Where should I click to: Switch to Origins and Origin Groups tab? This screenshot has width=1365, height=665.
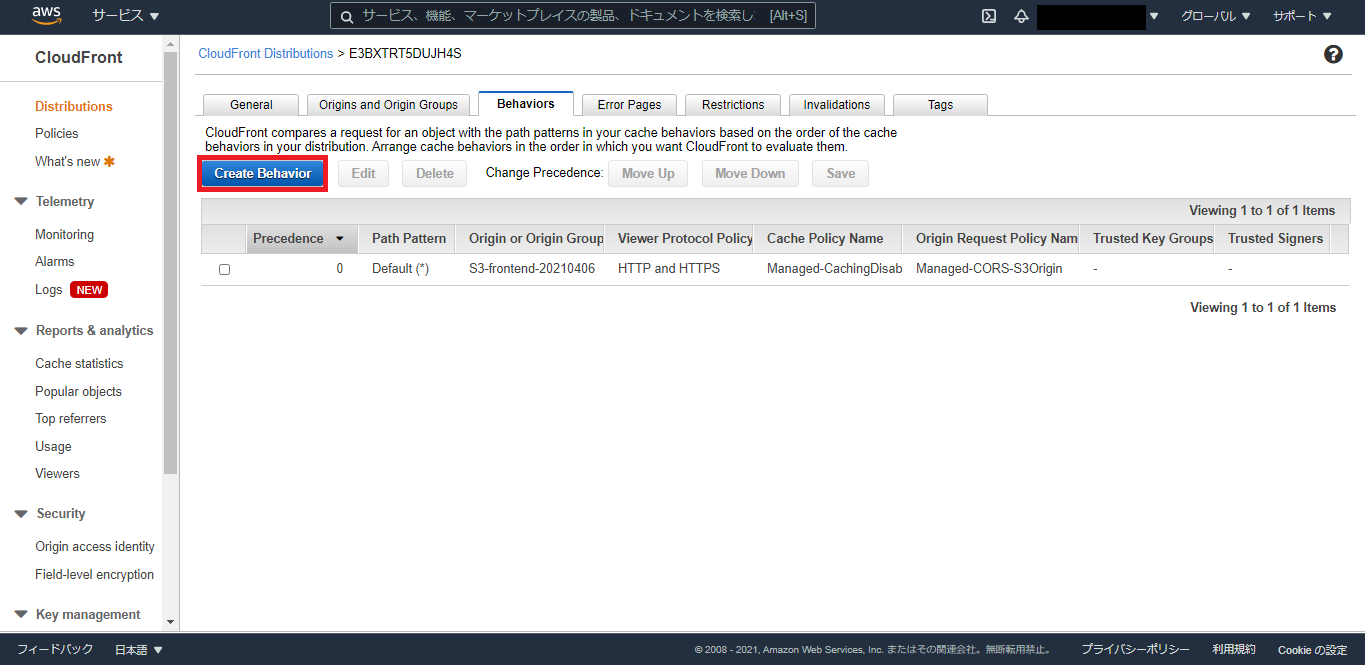click(x=388, y=105)
